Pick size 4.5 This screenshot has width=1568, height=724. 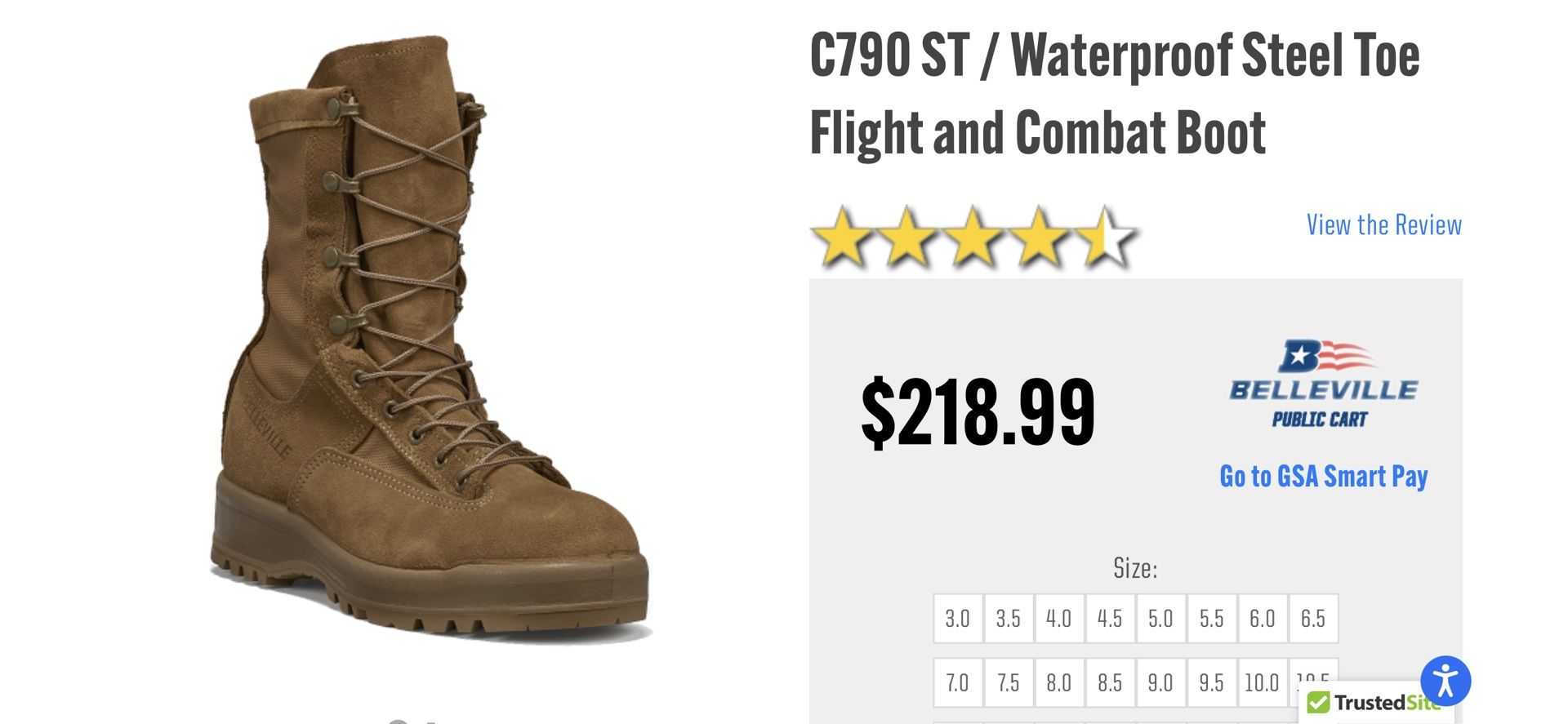pyautogui.click(x=1110, y=619)
